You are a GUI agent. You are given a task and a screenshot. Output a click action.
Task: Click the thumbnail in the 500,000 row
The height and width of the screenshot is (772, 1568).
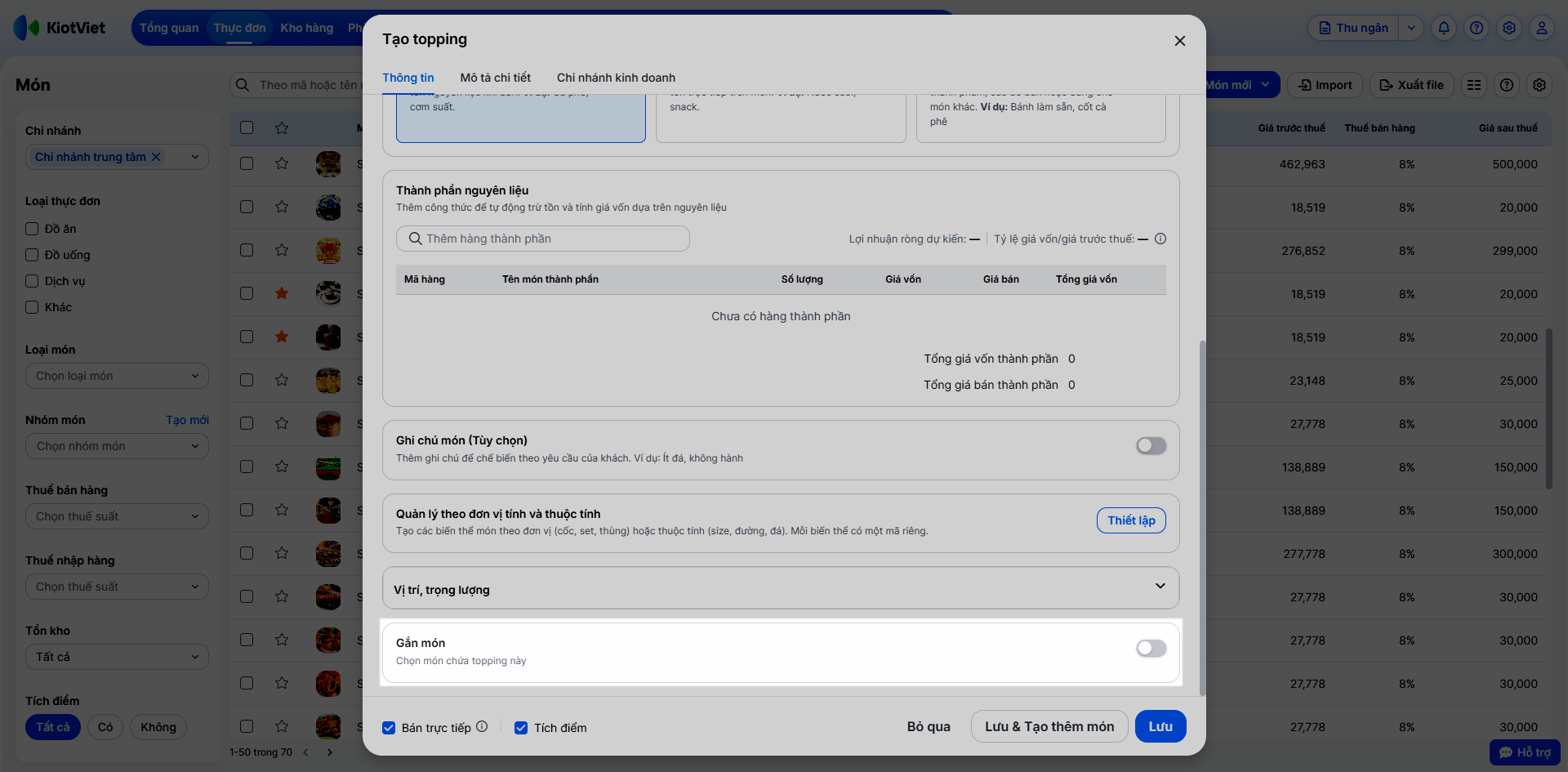pyautogui.click(x=328, y=163)
